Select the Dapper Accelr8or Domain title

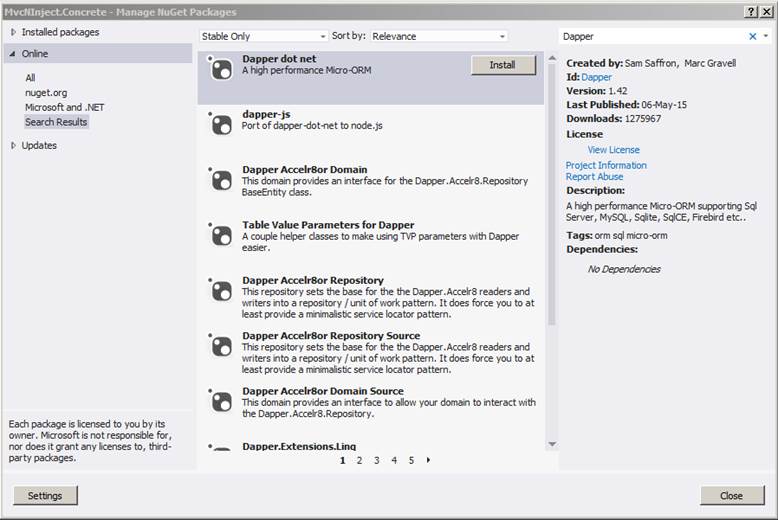pyautogui.click(x=305, y=170)
